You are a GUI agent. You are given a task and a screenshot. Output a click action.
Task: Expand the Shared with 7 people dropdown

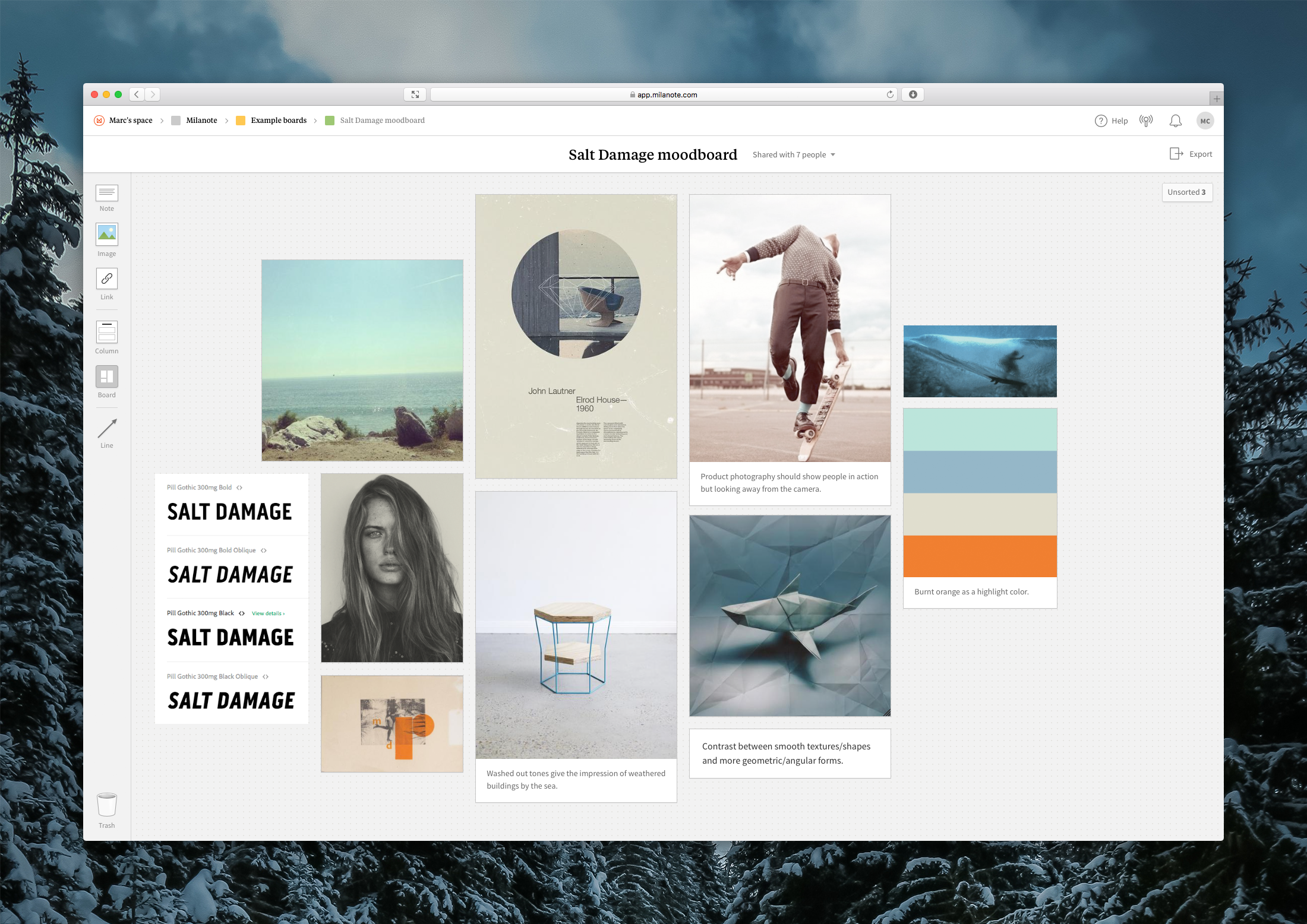point(794,155)
